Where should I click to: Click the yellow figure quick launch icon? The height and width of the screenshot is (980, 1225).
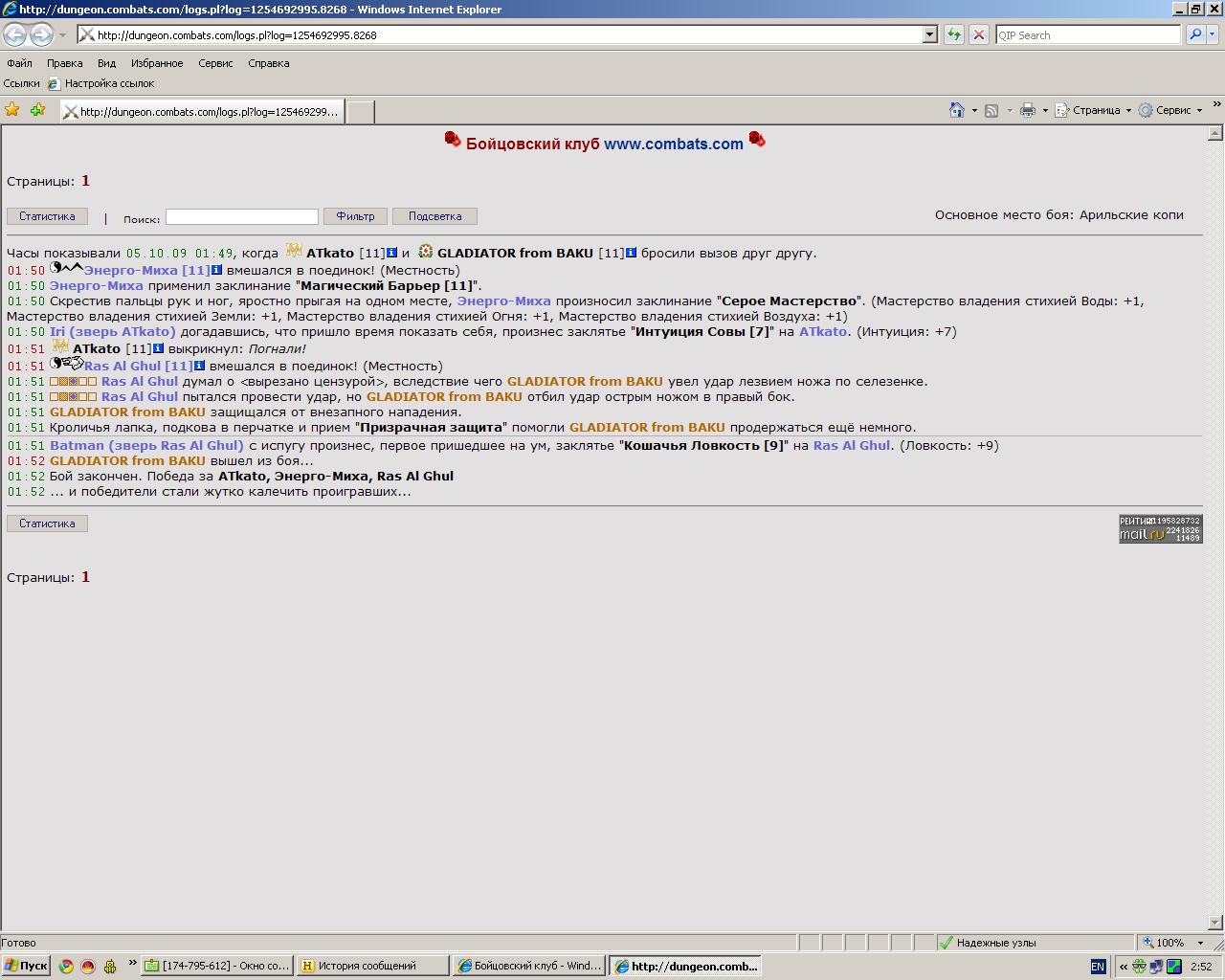tap(110, 966)
